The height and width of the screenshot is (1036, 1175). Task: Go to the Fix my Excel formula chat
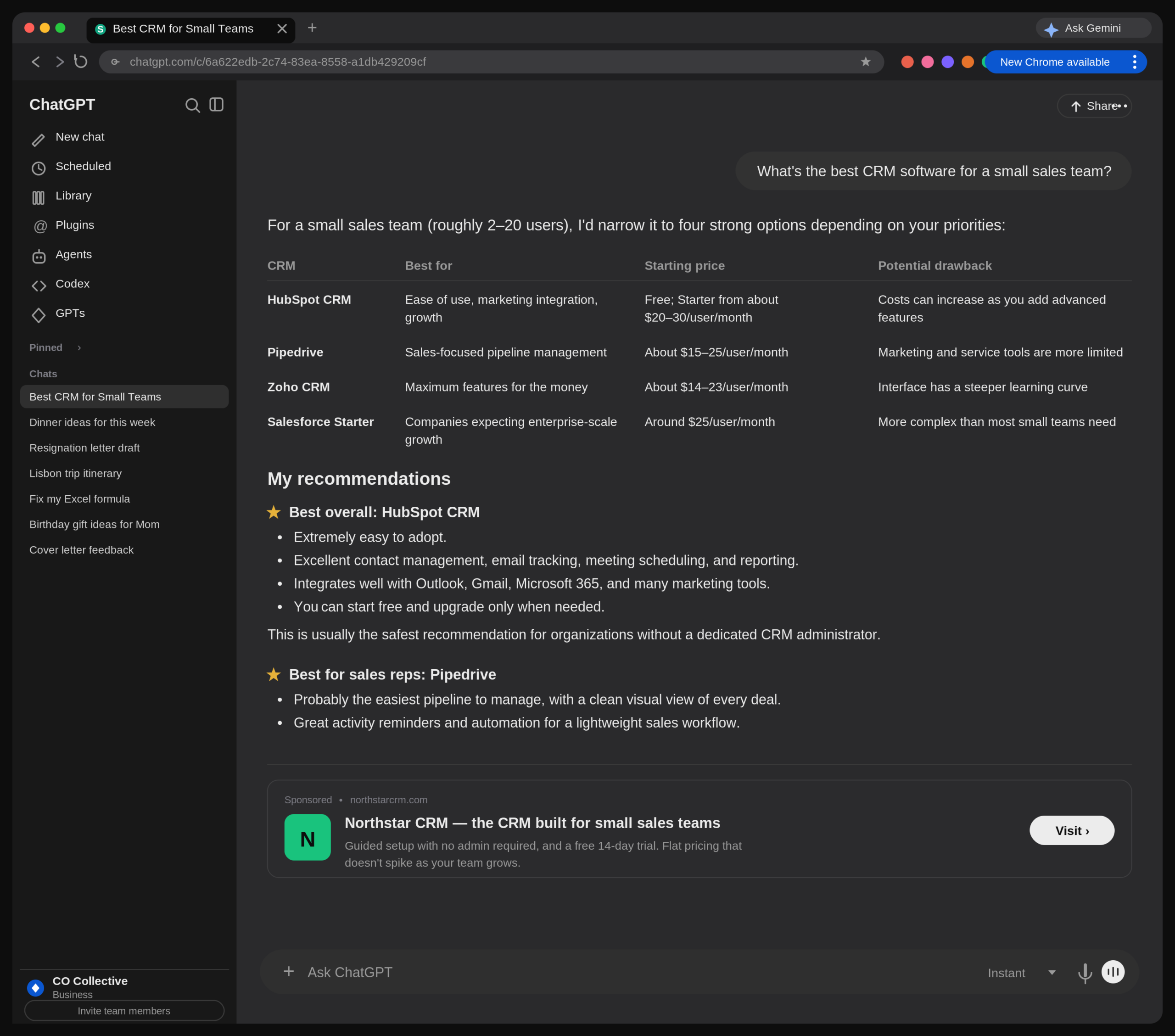124,499
